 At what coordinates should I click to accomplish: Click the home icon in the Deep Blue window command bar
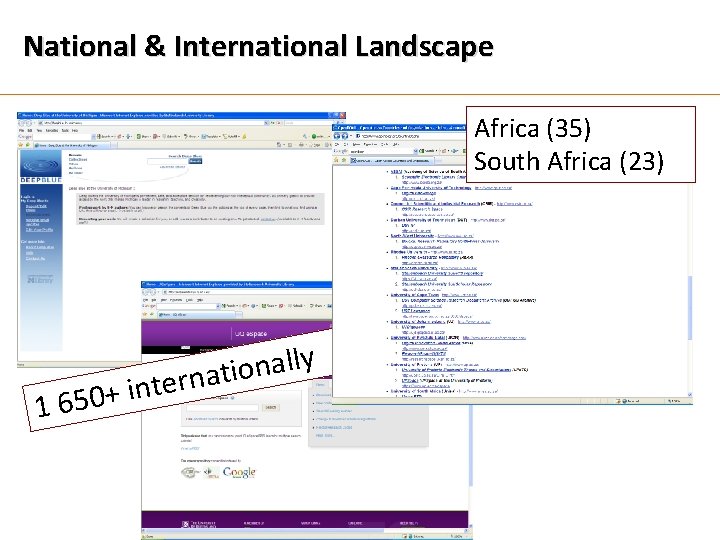[x=279, y=145]
